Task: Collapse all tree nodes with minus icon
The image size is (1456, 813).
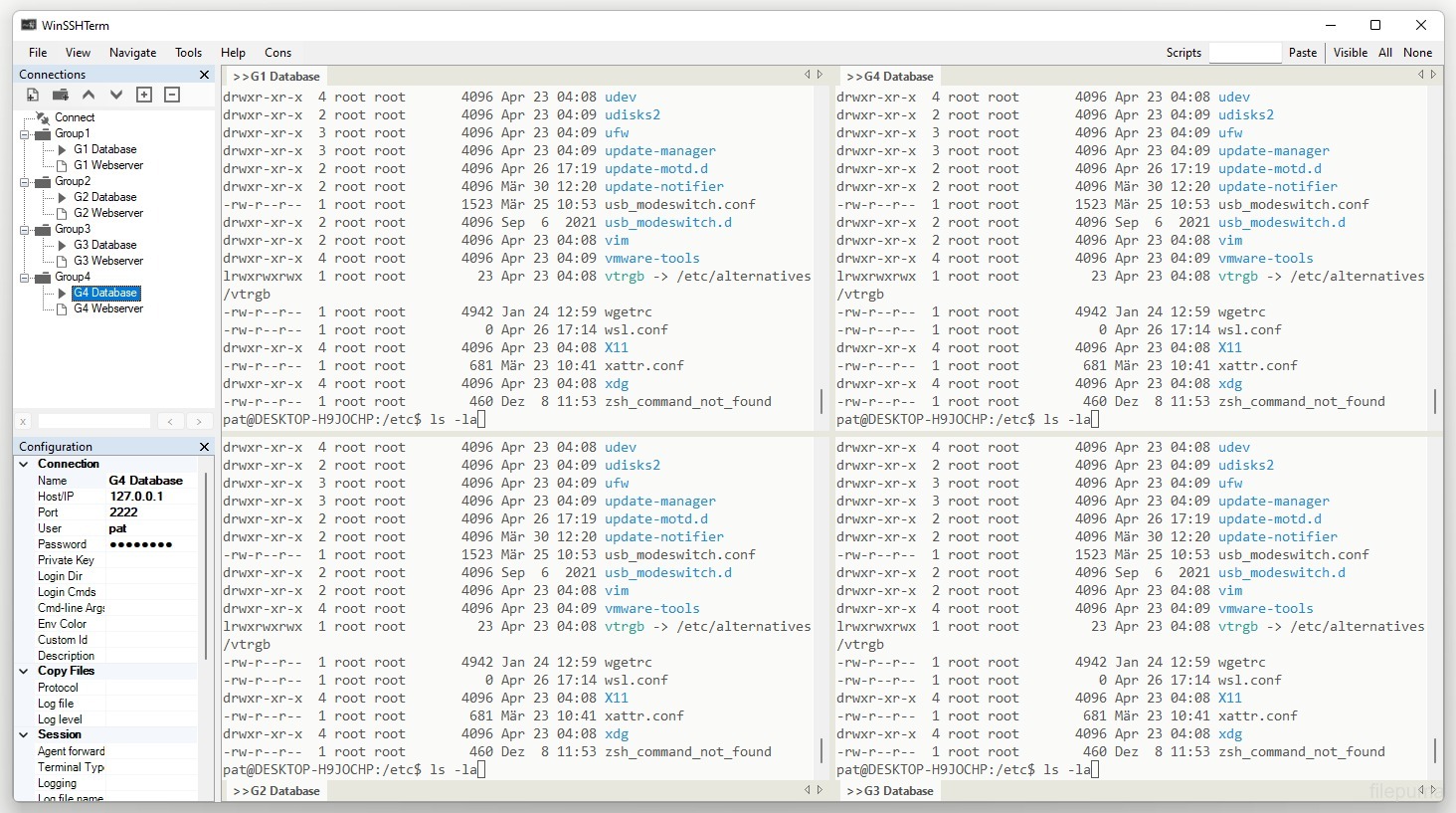Action: coord(172,95)
